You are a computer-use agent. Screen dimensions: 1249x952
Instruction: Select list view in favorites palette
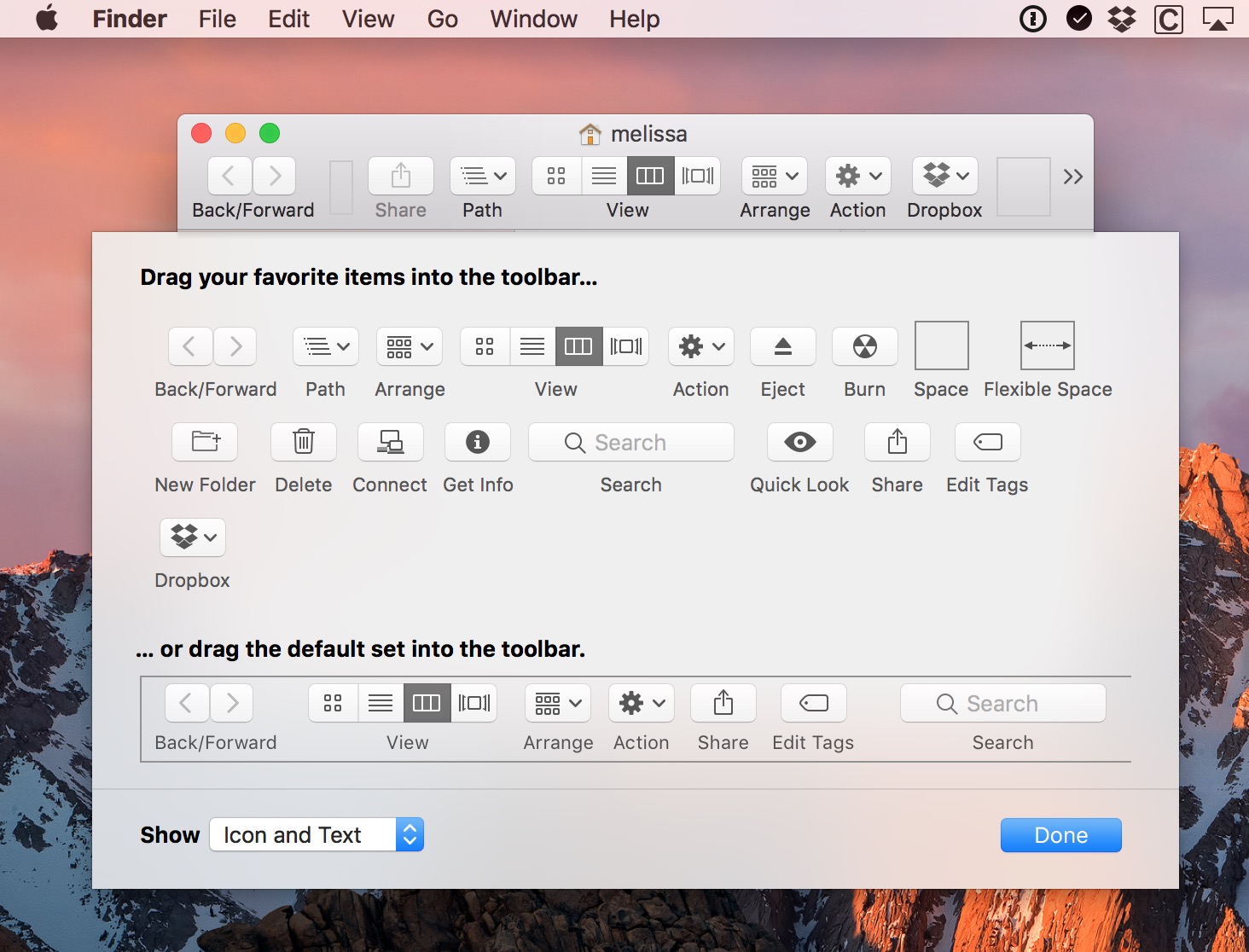coord(532,346)
